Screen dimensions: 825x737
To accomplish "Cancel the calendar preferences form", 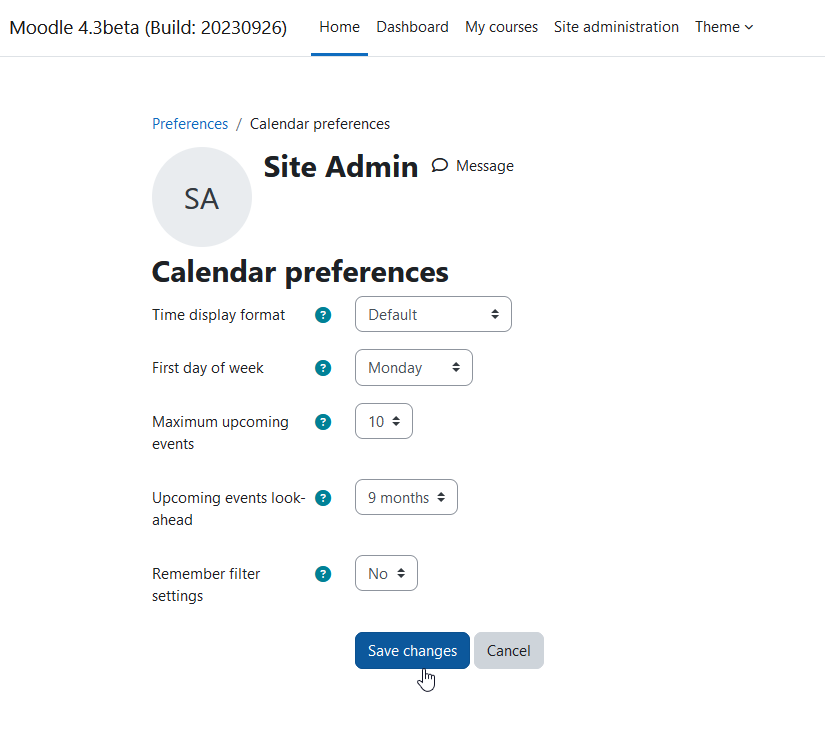I will 509,651.
